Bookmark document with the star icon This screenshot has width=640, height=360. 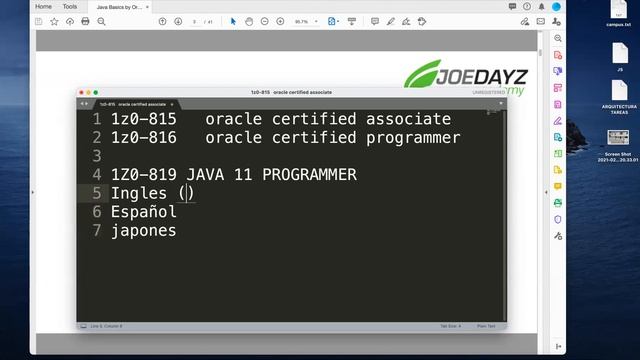pos(54,22)
